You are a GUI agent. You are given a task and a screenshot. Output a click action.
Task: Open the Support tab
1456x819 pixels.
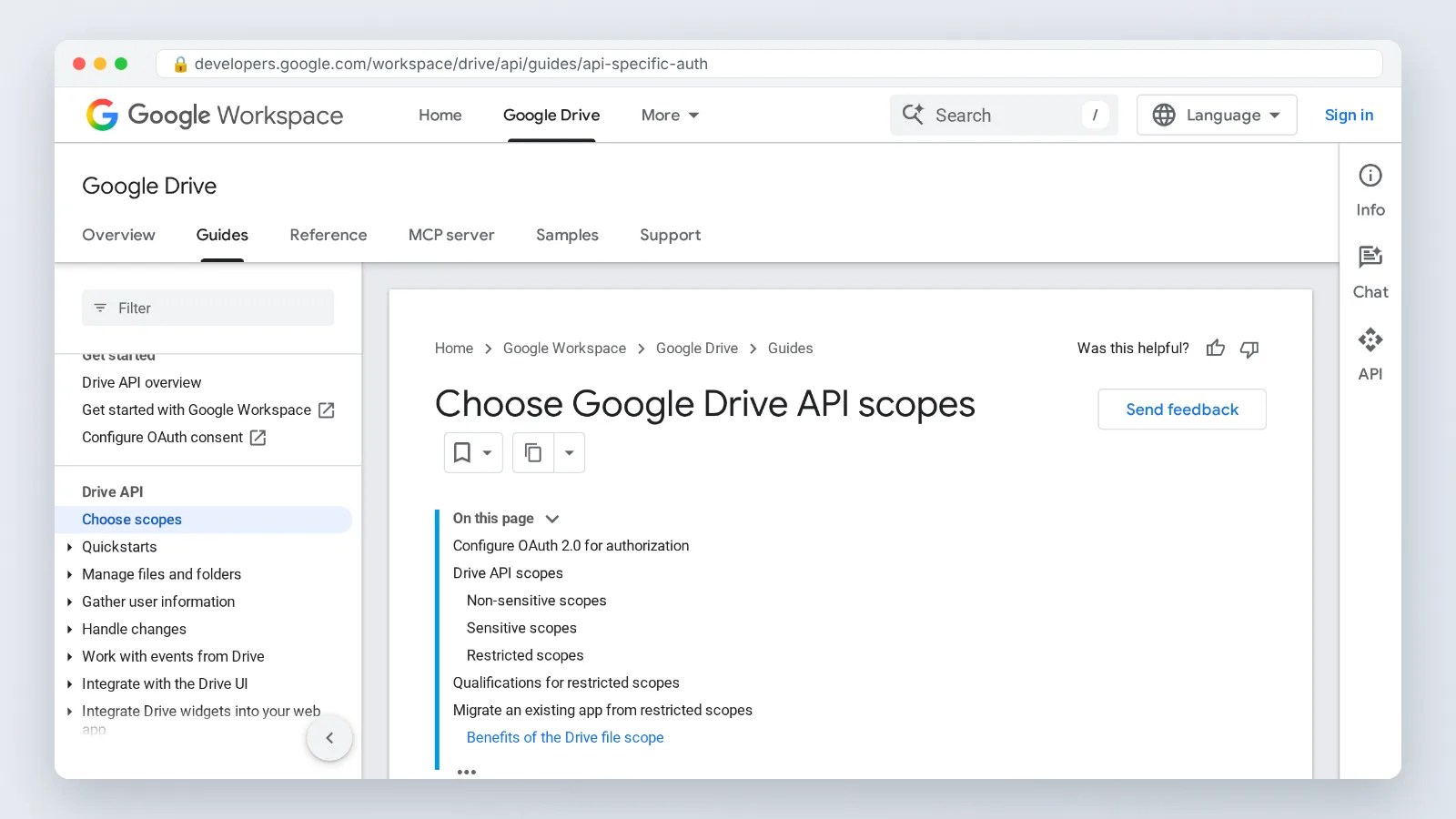(671, 235)
